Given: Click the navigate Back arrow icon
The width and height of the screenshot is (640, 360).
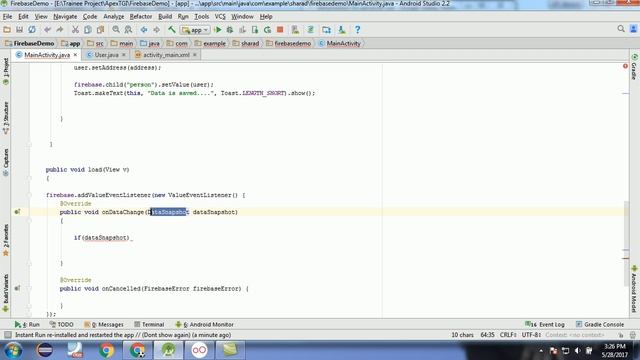Looking at the screenshot, I should coord(144,30).
